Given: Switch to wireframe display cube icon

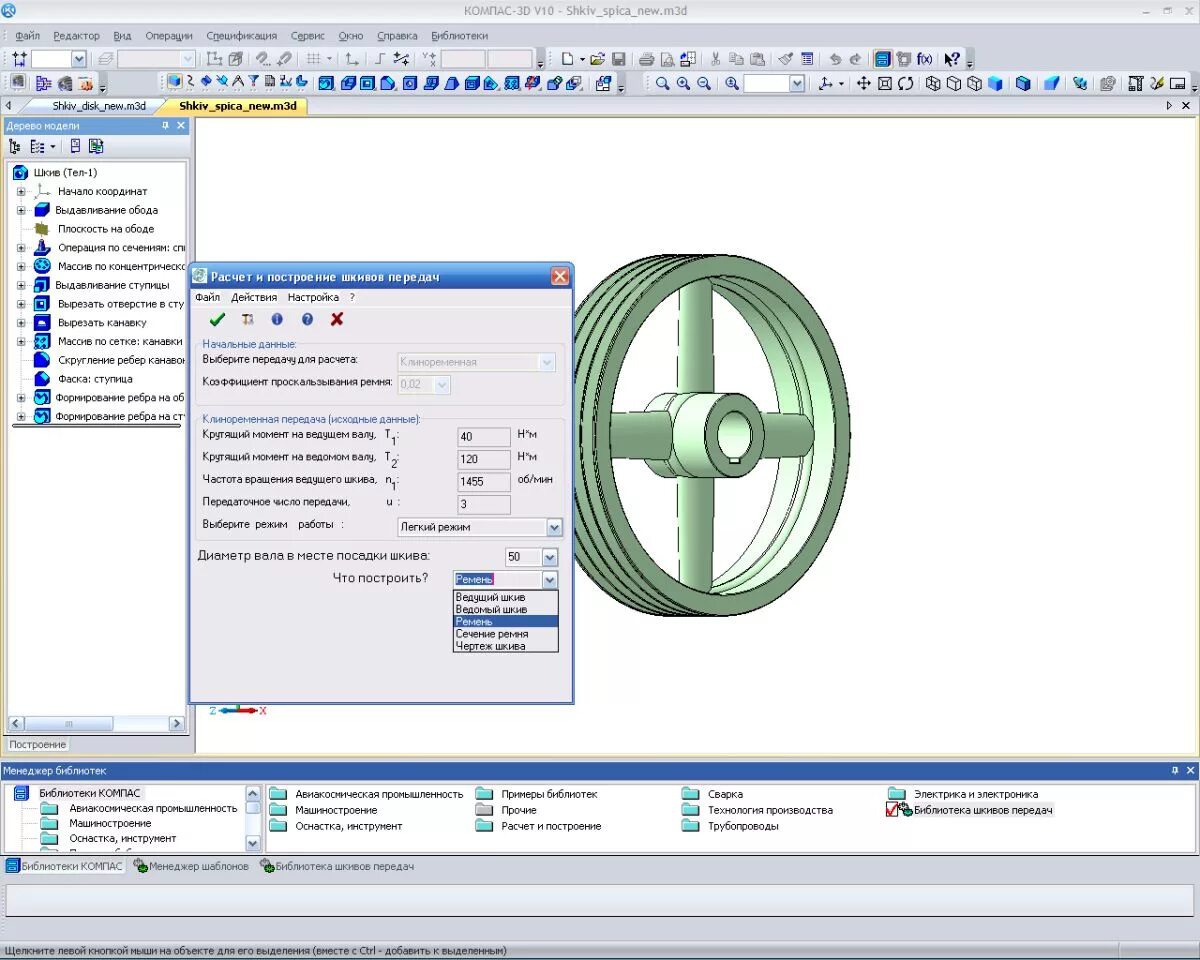Looking at the screenshot, I should coord(932,84).
